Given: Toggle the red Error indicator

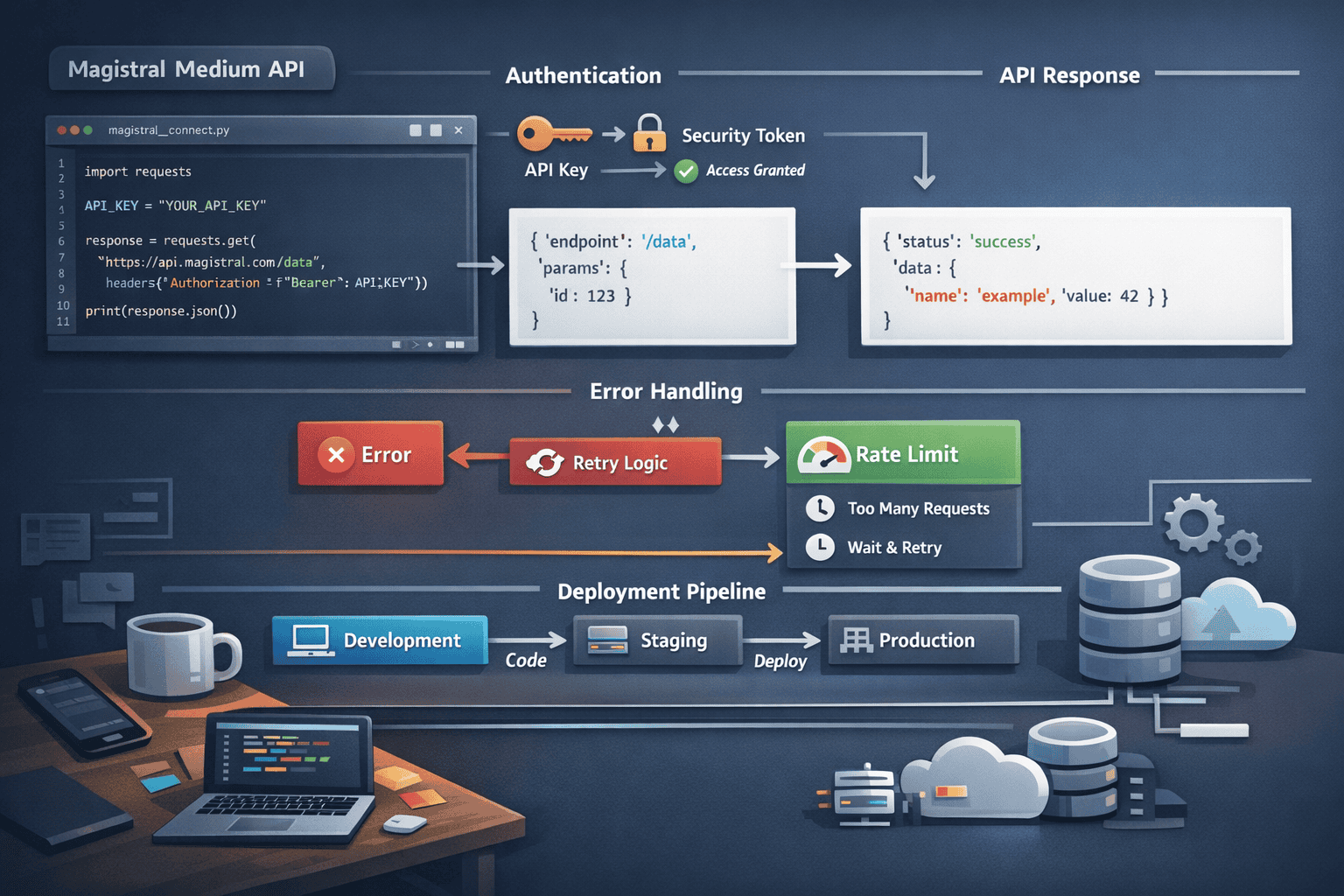Looking at the screenshot, I should (x=369, y=454).
